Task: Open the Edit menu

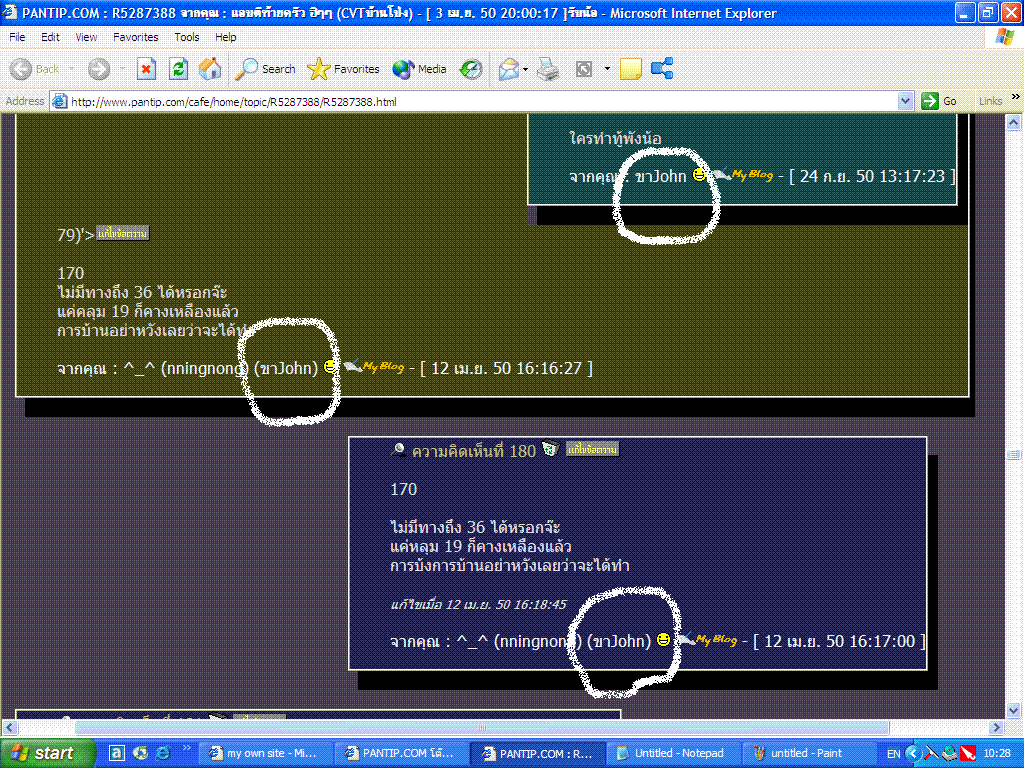Action: (x=50, y=37)
